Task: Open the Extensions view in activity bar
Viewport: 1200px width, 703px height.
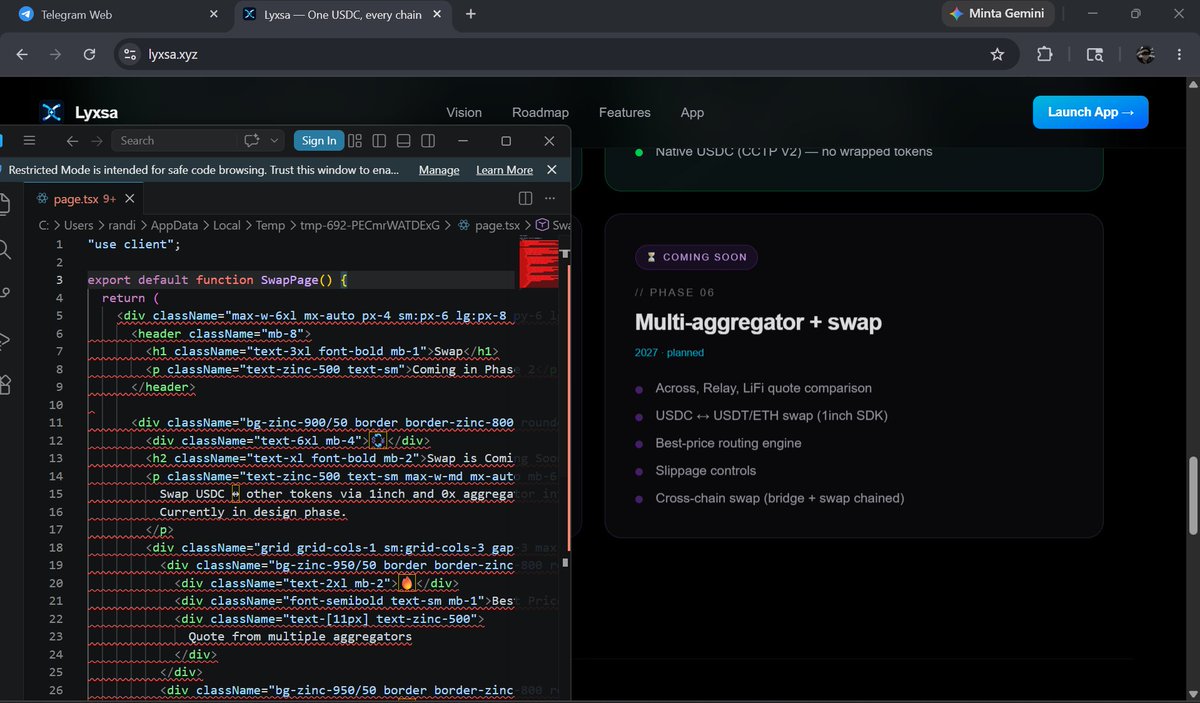Action: [5, 385]
